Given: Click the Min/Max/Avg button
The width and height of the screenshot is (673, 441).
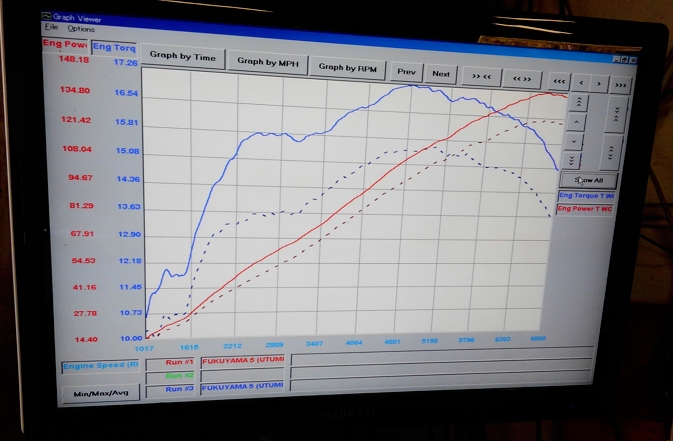Looking at the screenshot, I should click(x=99, y=393).
